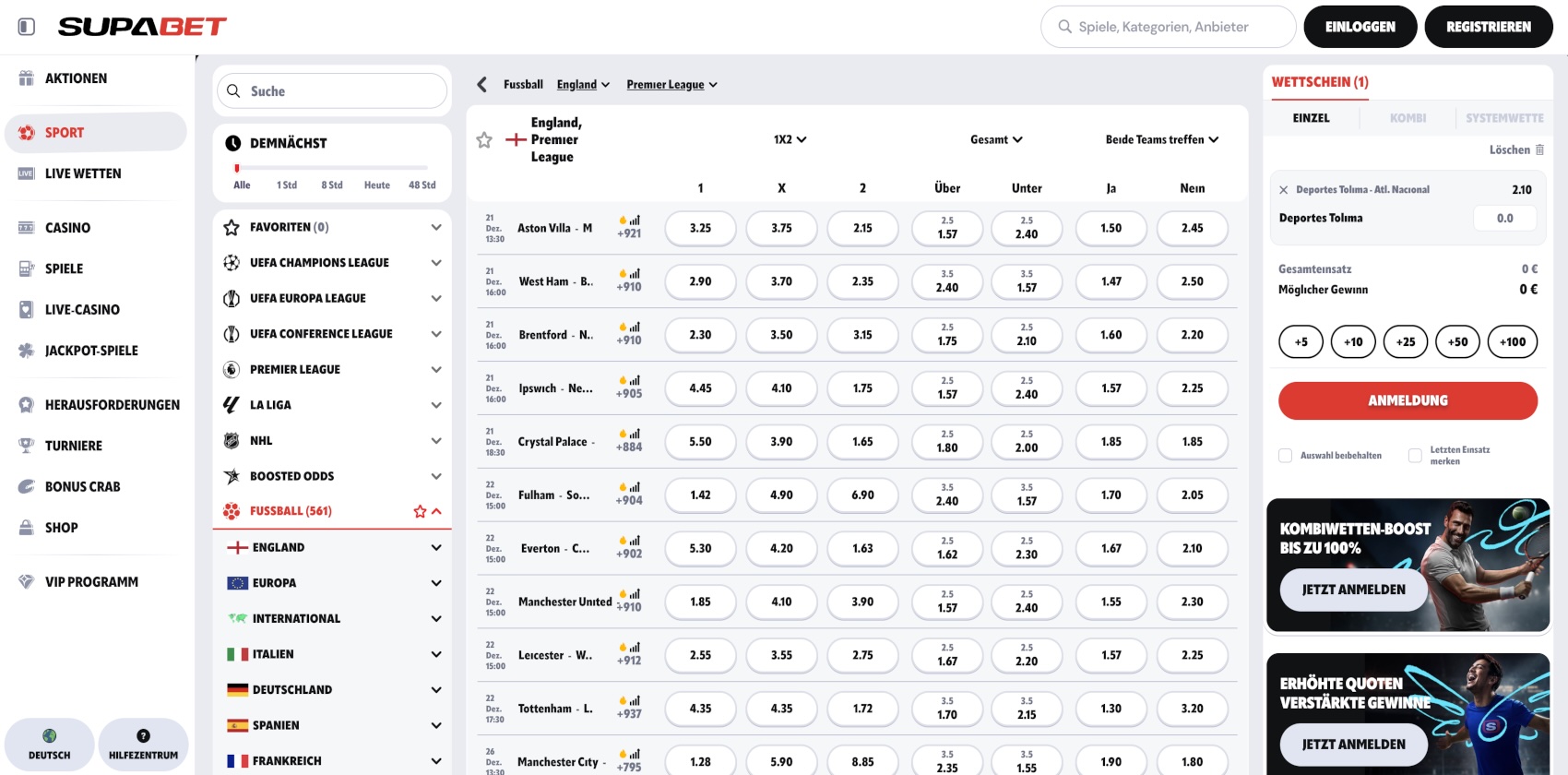Open the Hilfezentrum help icon
The width and height of the screenshot is (1568, 775).
[143, 745]
